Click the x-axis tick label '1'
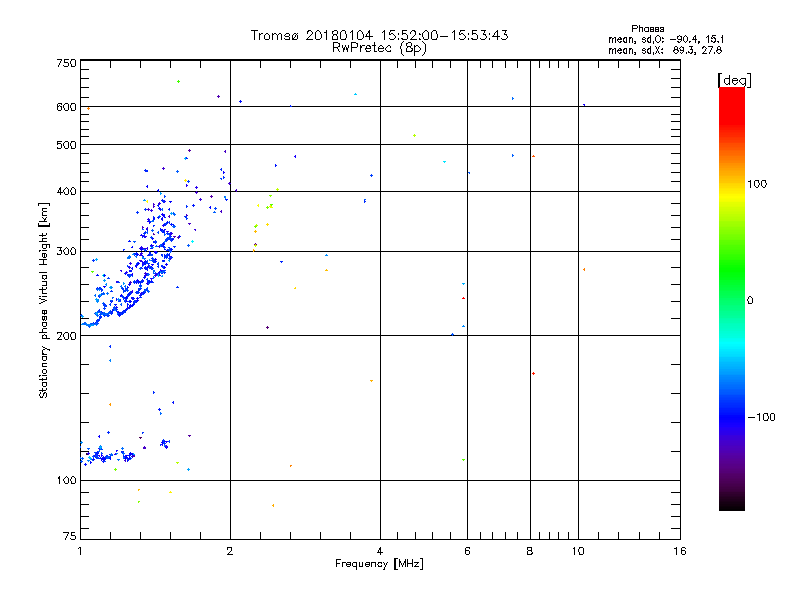800x600 pixels. pyautogui.click(x=80, y=551)
